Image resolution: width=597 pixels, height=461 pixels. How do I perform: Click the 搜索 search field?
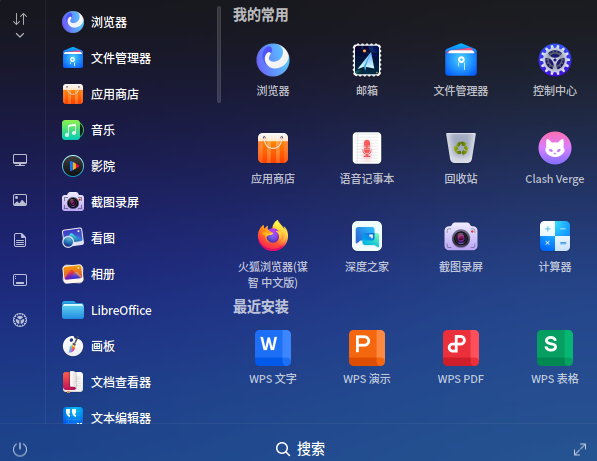coord(300,449)
